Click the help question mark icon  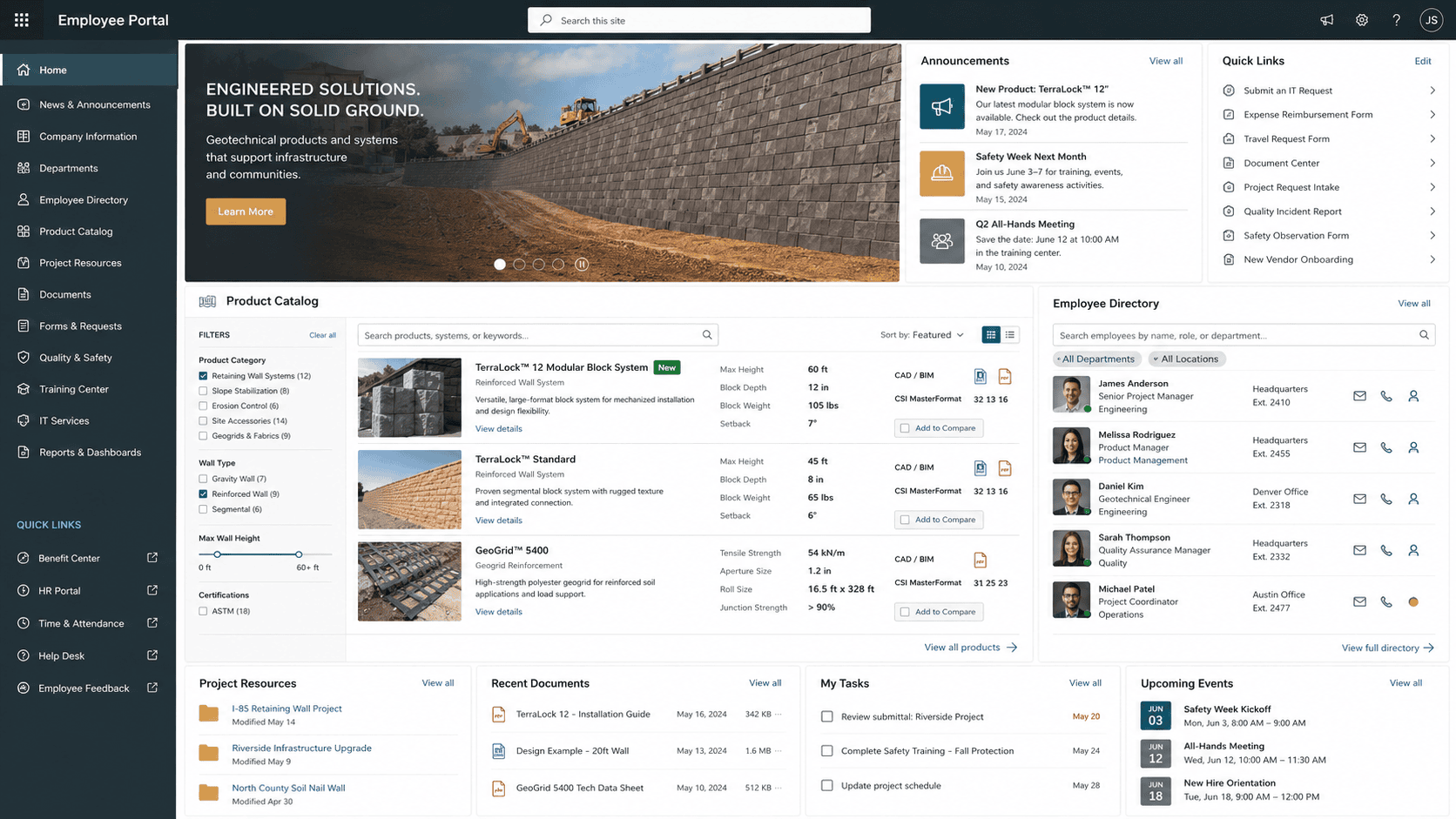pyautogui.click(x=1396, y=20)
